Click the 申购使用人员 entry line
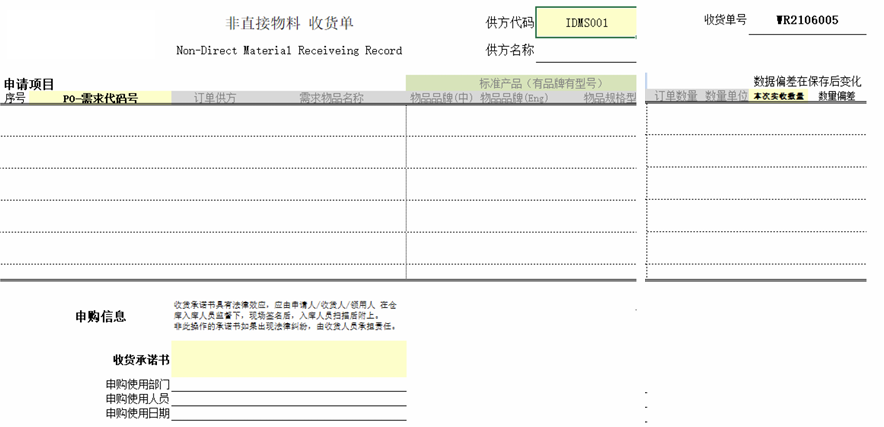The width and height of the screenshot is (884, 427). tap(289, 399)
